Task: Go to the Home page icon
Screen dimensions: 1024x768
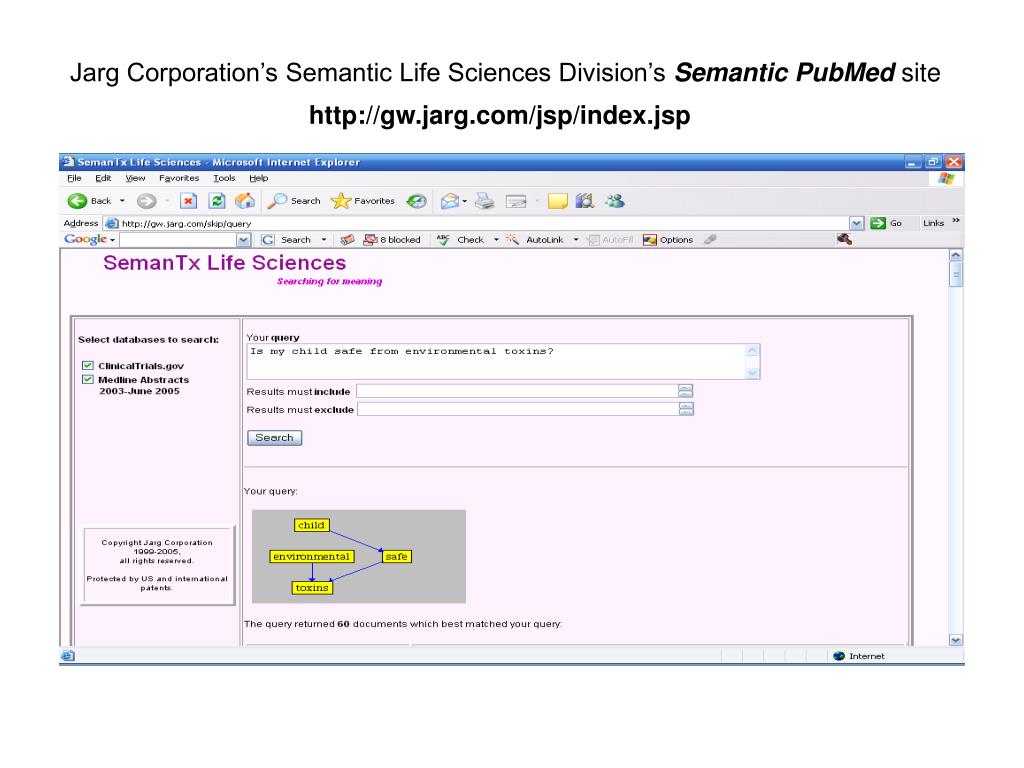Action: tap(244, 200)
